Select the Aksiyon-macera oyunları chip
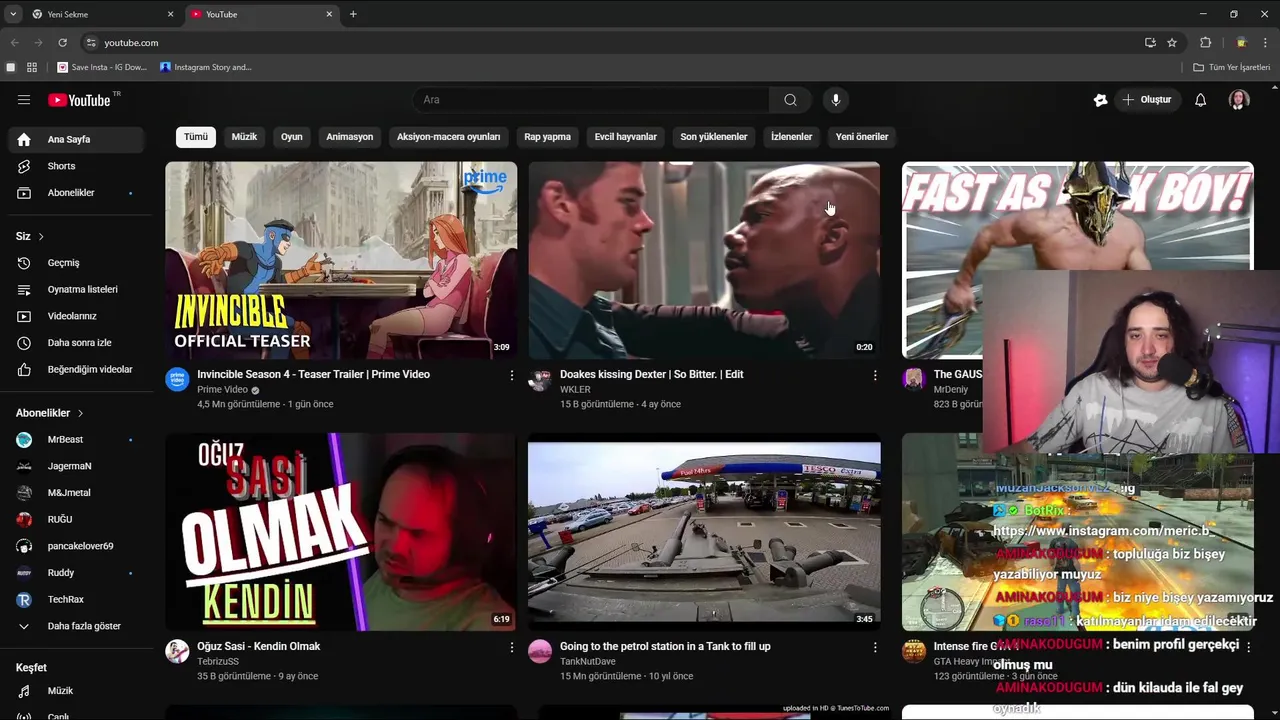The image size is (1280, 720). click(x=448, y=137)
